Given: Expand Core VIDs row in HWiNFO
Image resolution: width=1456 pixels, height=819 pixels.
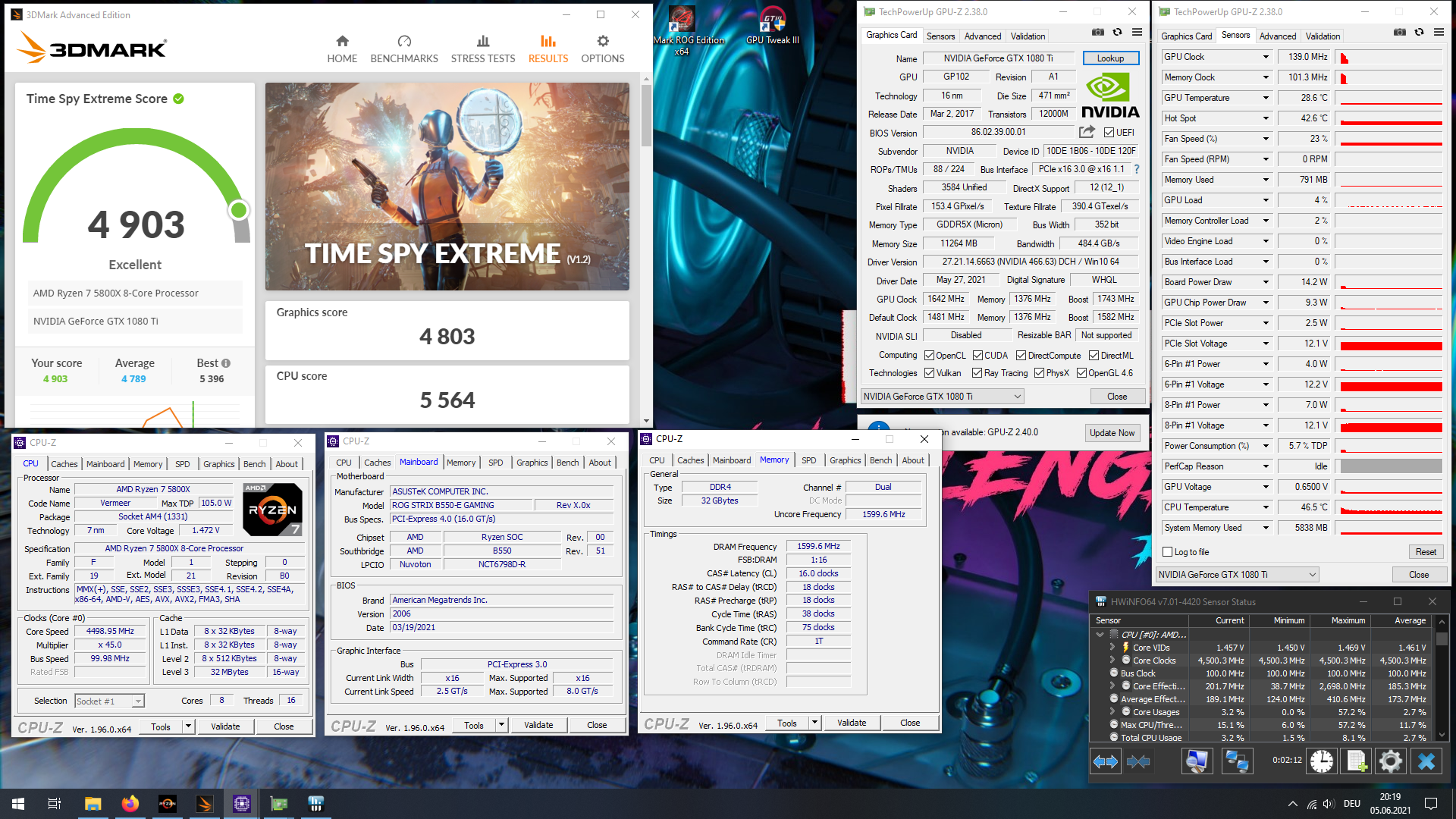Looking at the screenshot, I should pyautogui.click(x=1112, y=648).
